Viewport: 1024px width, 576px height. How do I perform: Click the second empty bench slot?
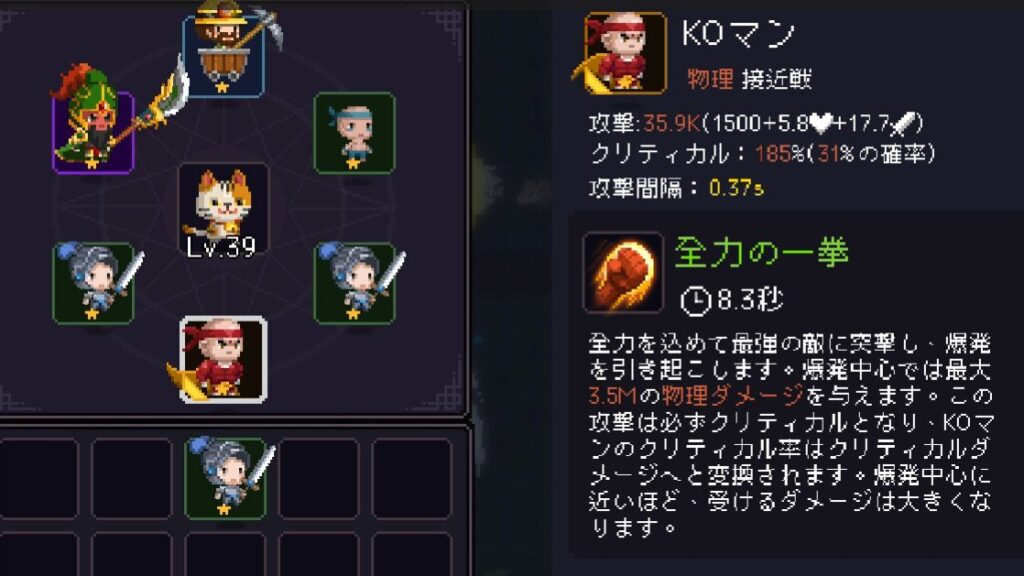[131, 478]
